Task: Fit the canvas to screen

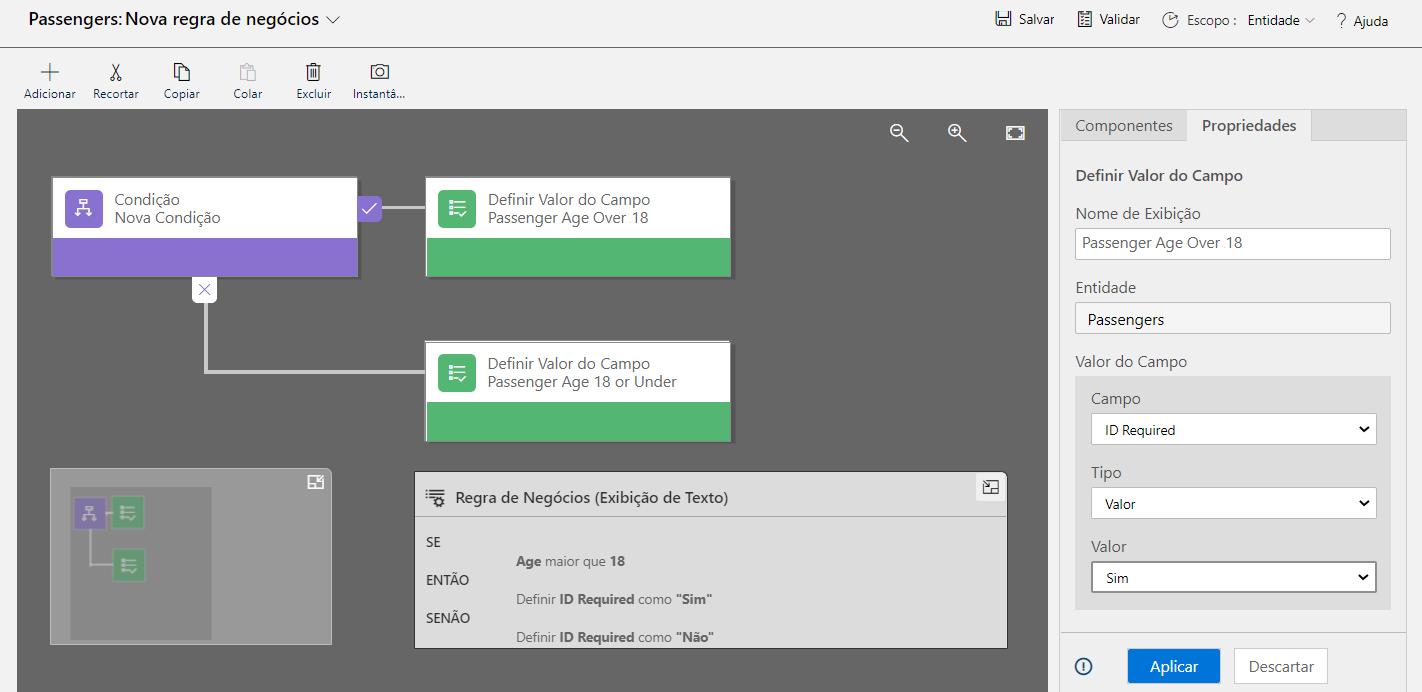Action: click(1015, 133)
